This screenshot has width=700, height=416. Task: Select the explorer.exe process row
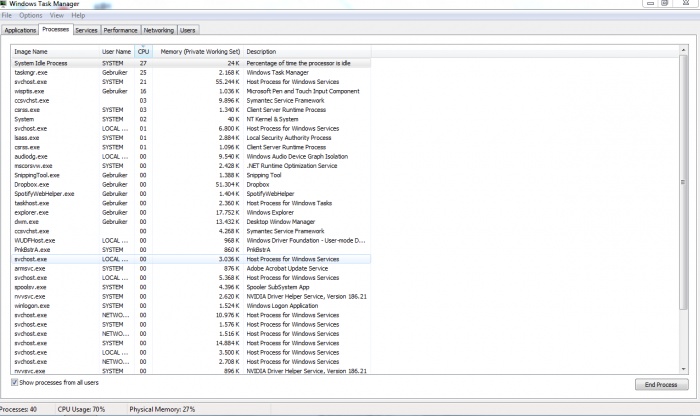(x=33, y=211)
